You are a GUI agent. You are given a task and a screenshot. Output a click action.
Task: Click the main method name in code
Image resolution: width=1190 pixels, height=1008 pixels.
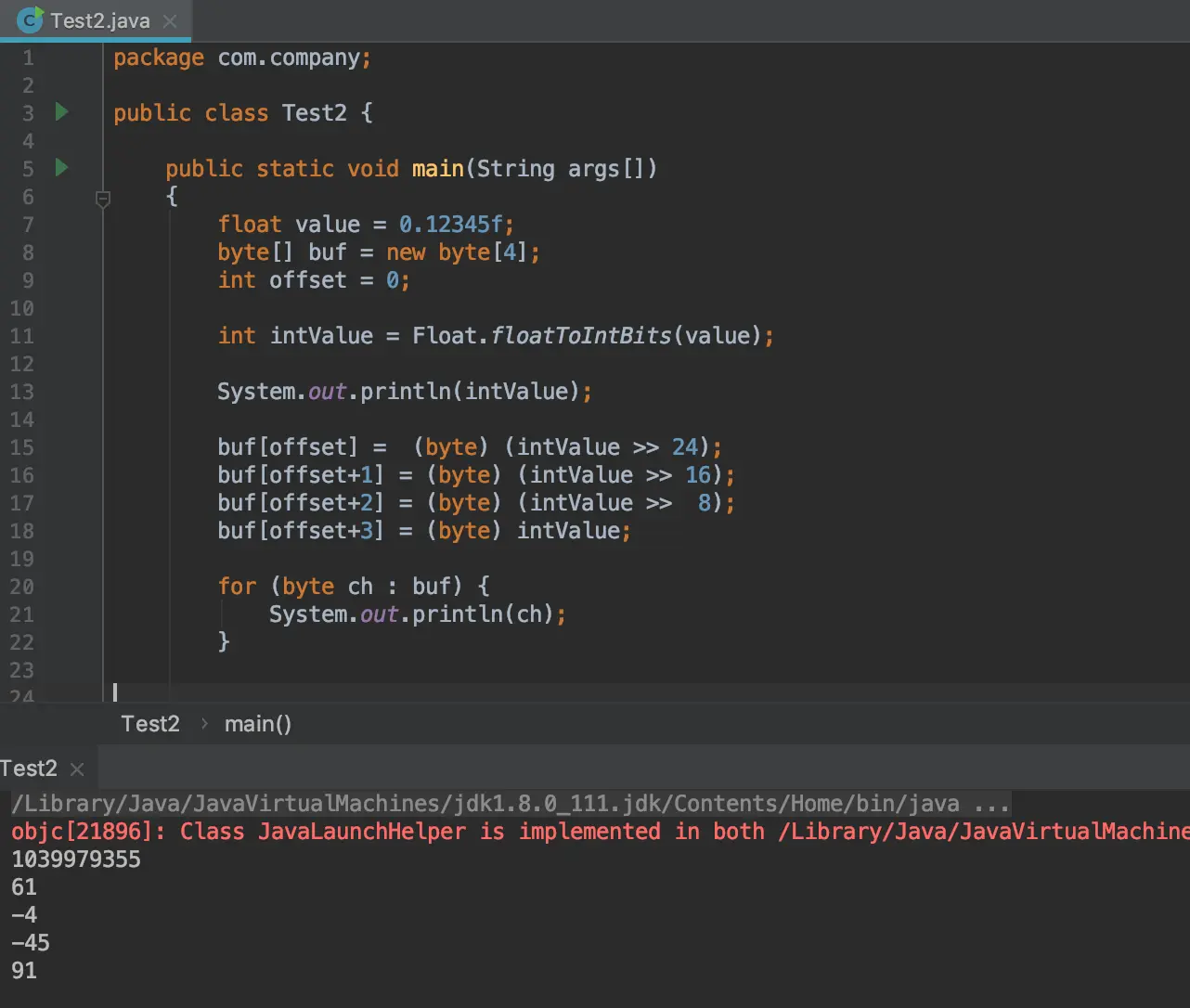pos(438,169)
